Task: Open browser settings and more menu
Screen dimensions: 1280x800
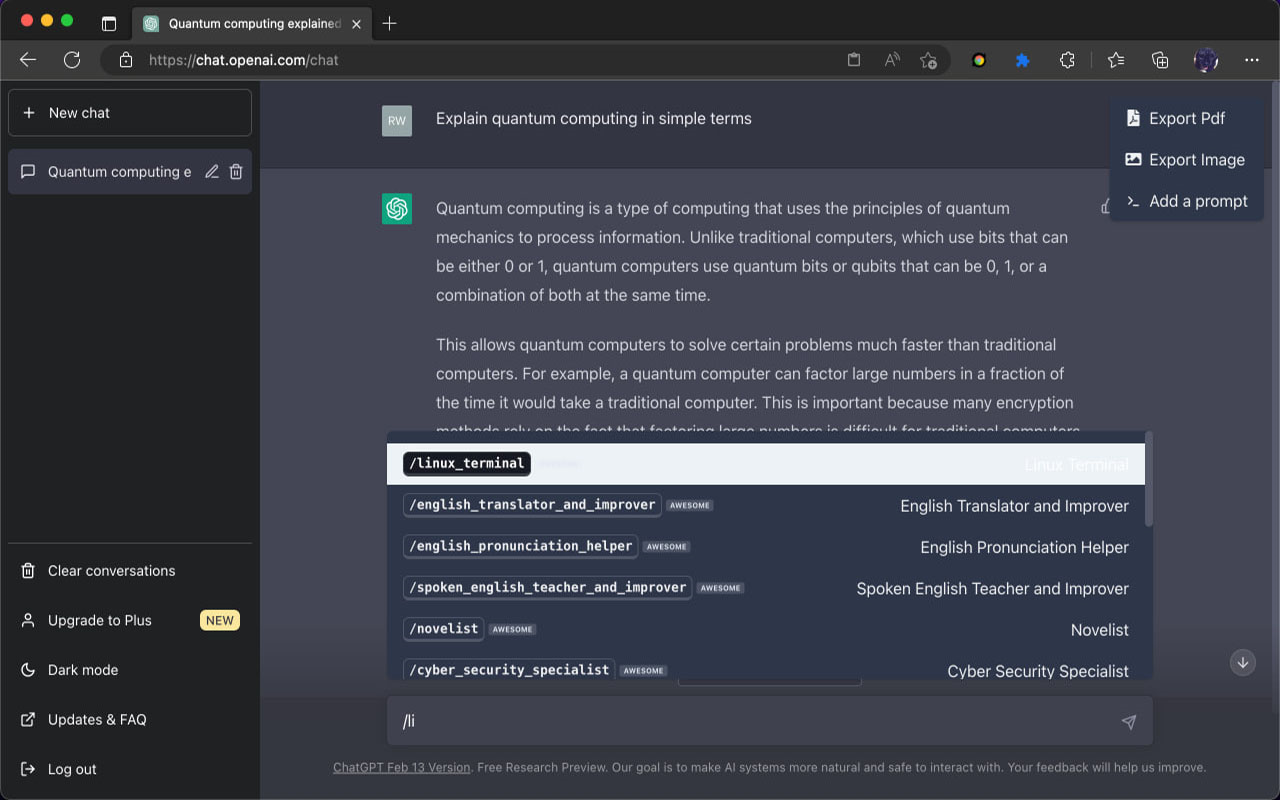Action: (1252, 60)
